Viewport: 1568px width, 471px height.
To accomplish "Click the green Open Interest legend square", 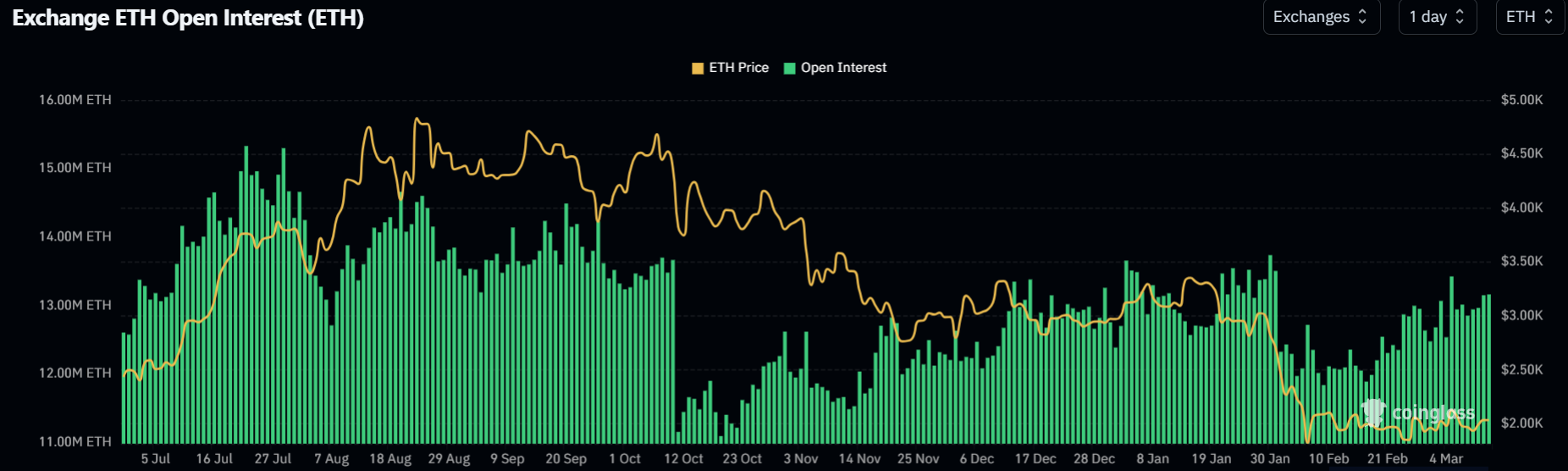I will [x=789, y=69].
